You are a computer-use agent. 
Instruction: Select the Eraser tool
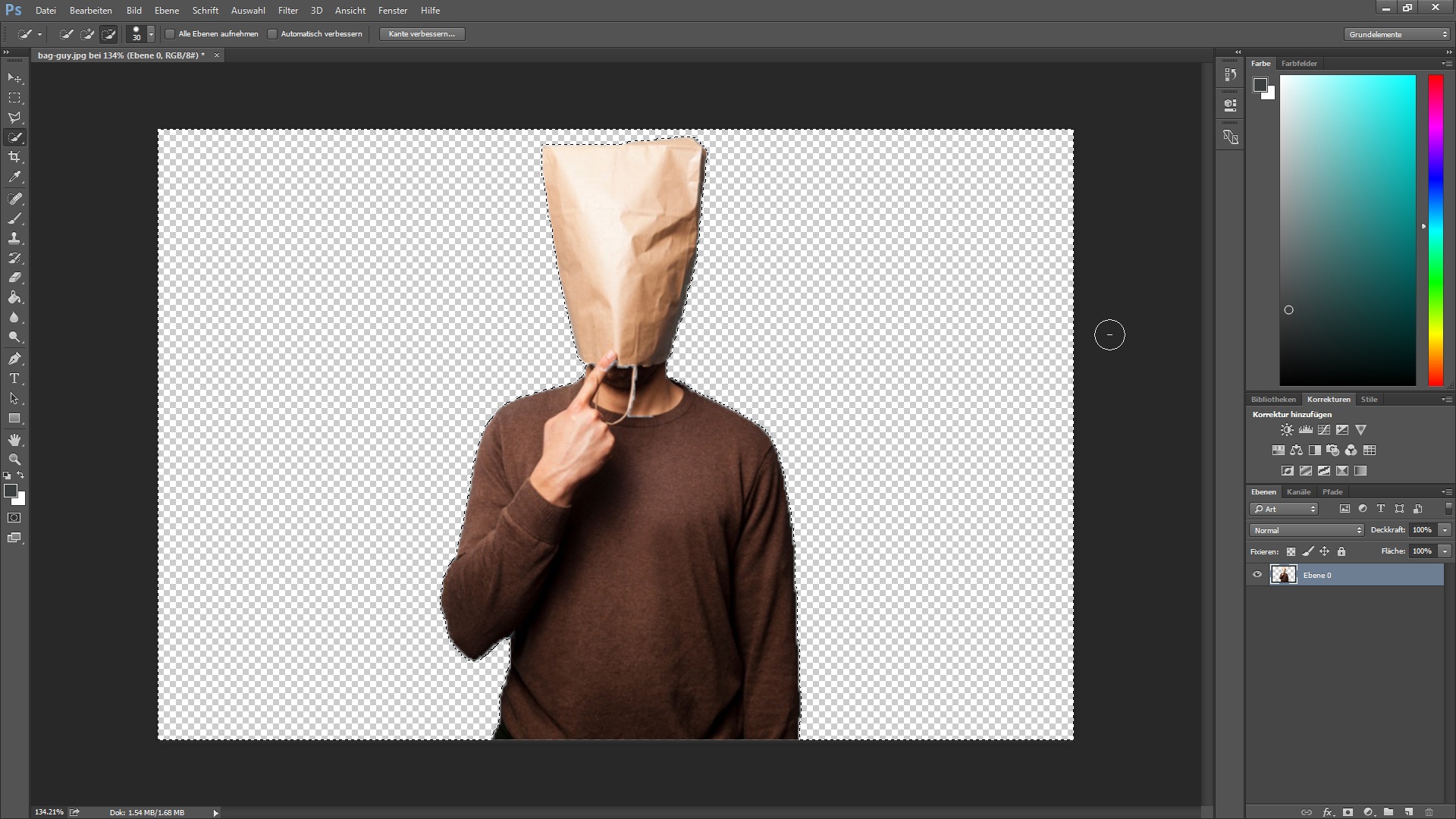14,278
